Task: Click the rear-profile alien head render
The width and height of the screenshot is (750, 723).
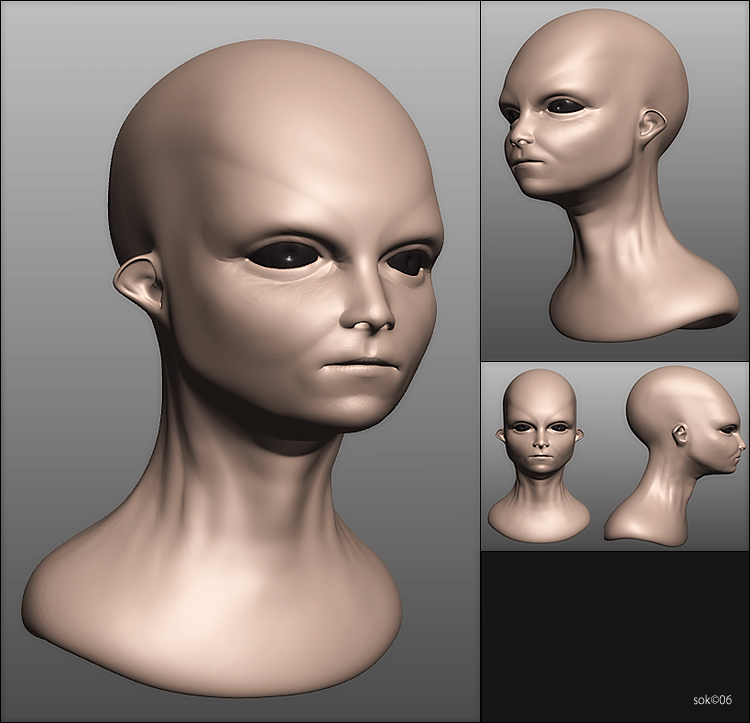Action: click(674, 455)
